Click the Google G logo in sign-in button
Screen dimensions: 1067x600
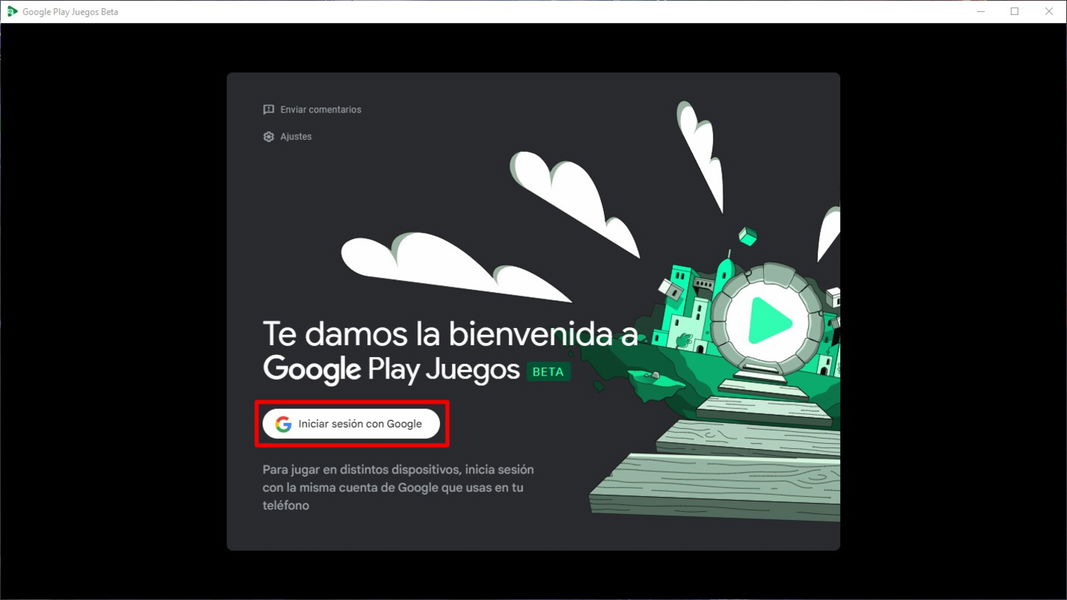(x=283, y=424)
